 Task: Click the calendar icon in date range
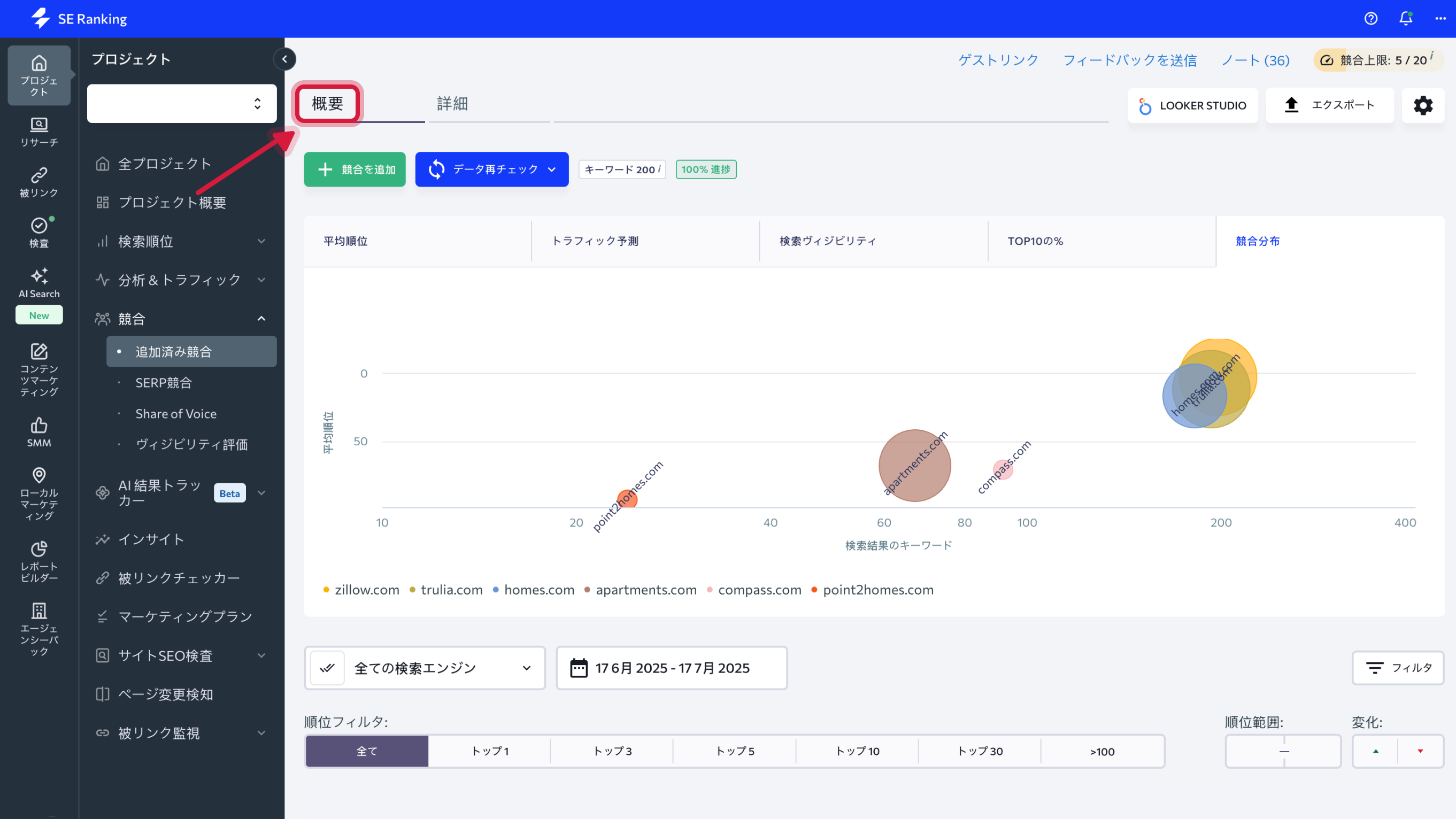578,668
